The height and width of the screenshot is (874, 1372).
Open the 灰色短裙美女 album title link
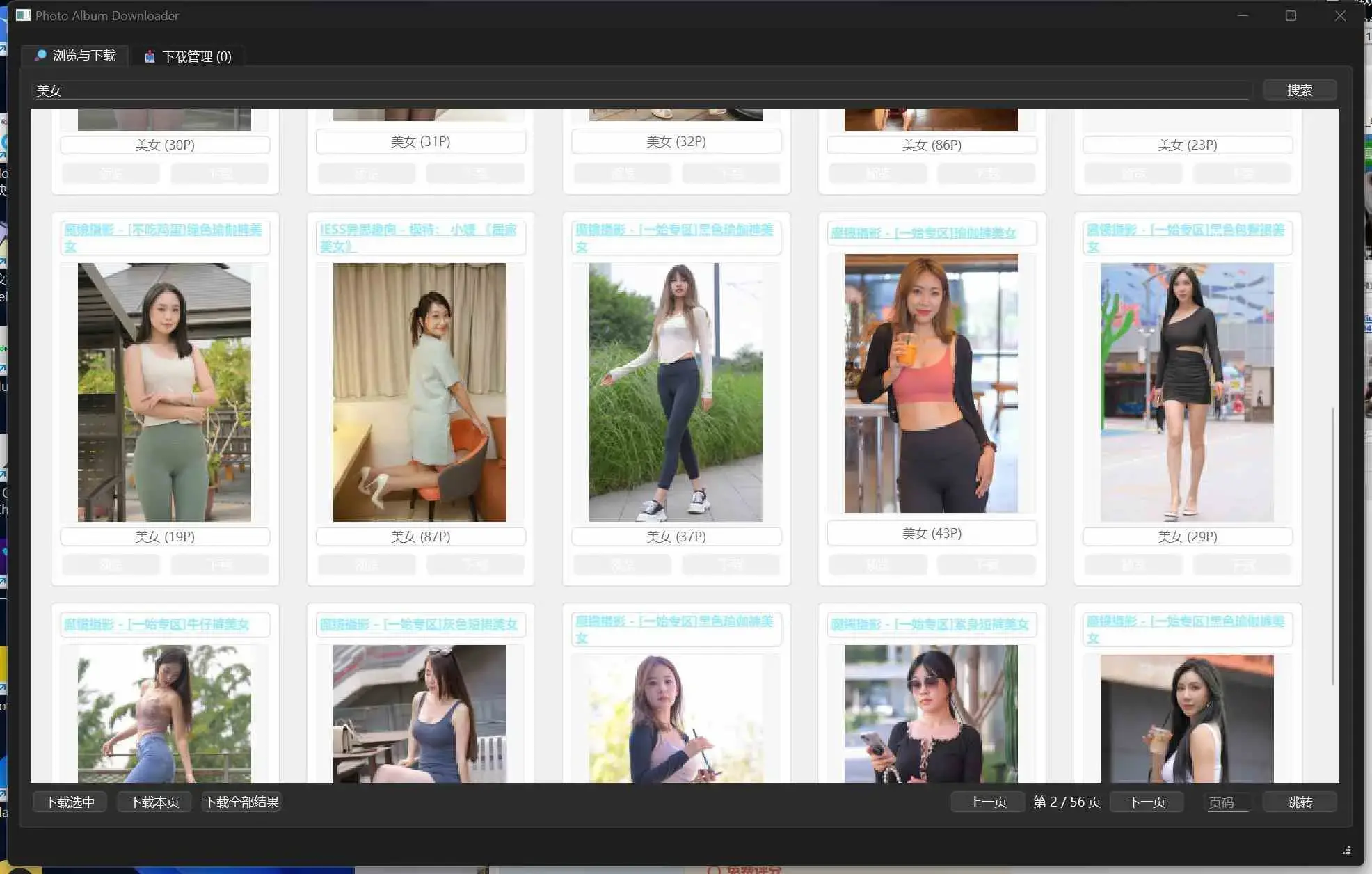(x=420, y=625)
